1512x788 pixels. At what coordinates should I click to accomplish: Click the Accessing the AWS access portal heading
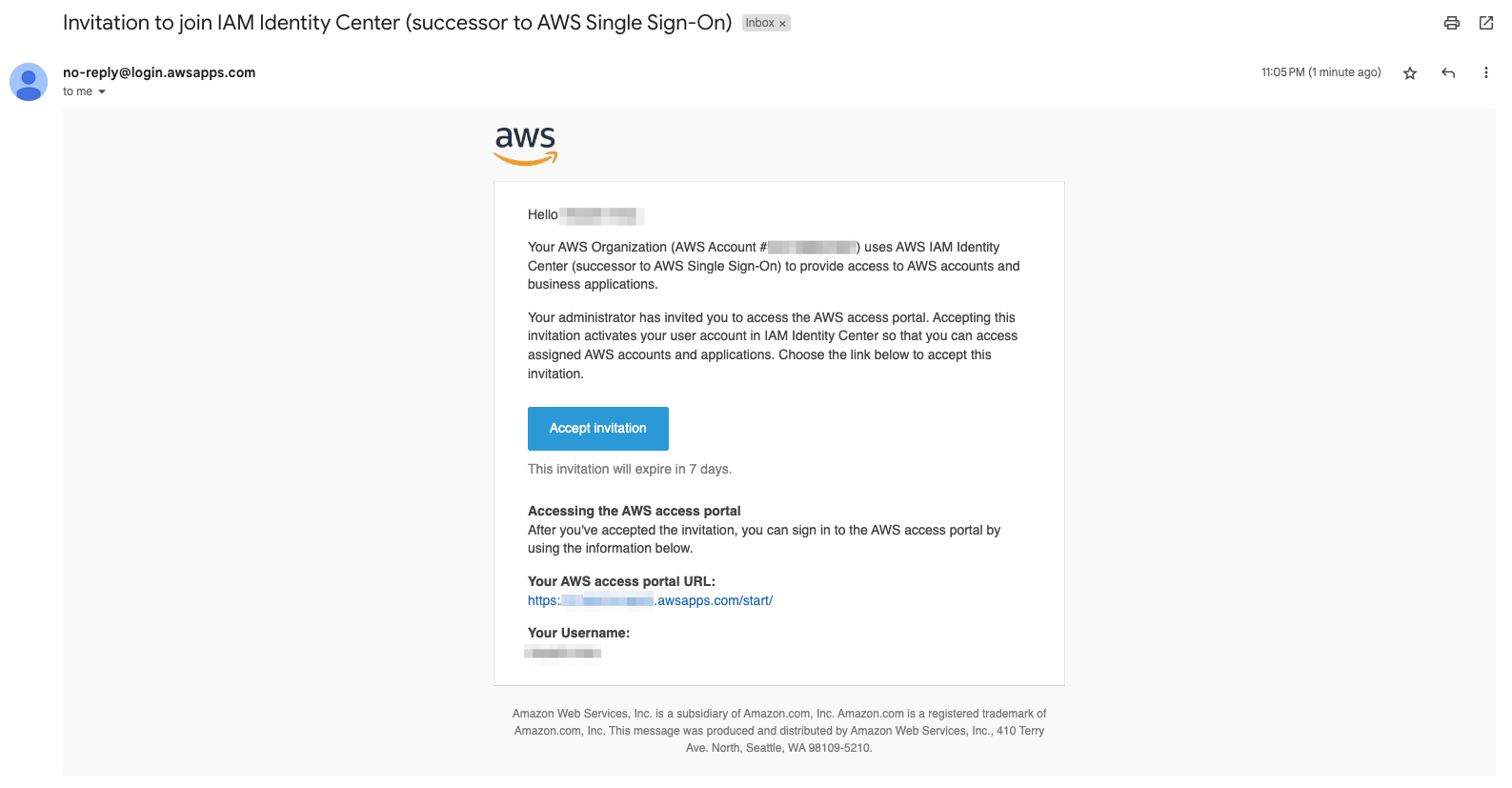point(635,511)
